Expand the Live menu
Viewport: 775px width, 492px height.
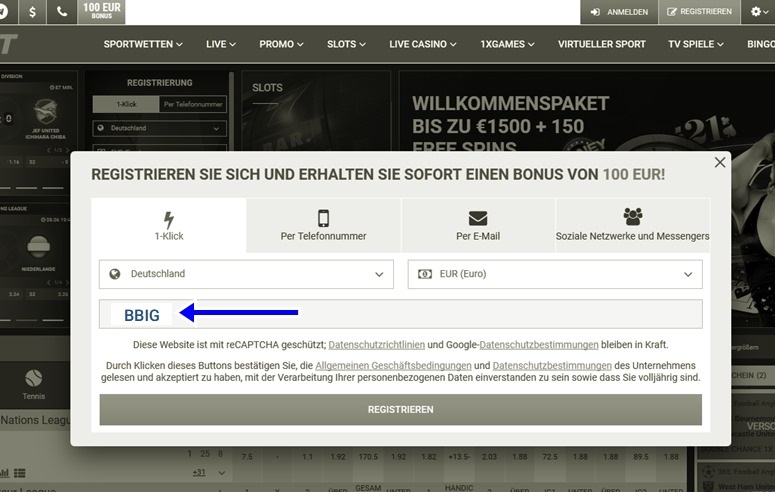[220, 45]
